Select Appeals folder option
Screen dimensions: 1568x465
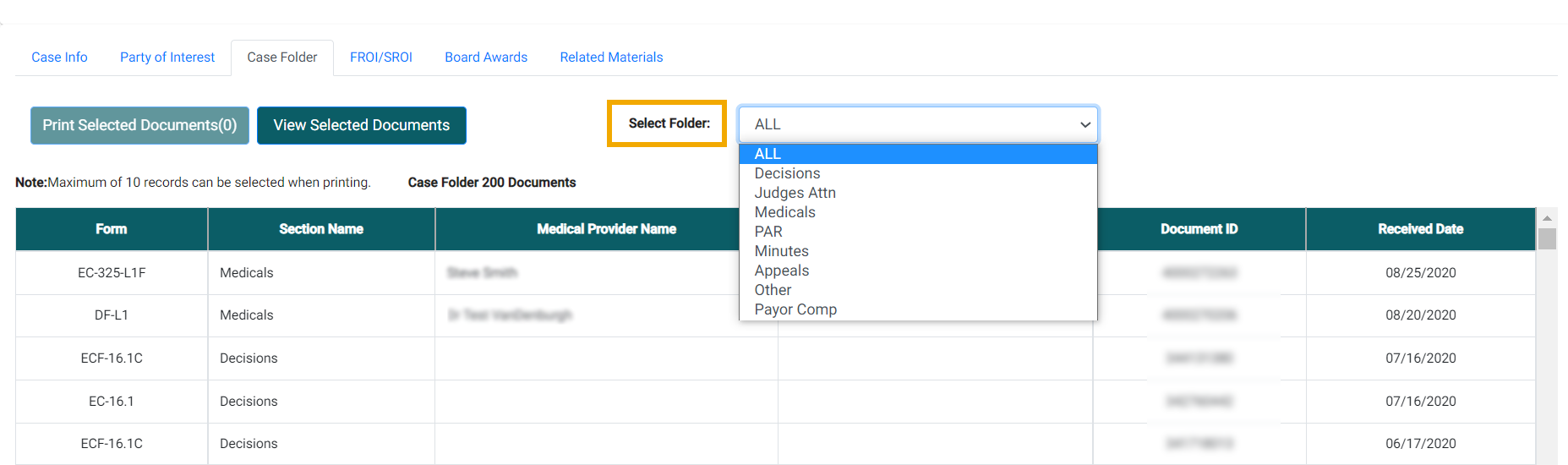click(781, 271)
